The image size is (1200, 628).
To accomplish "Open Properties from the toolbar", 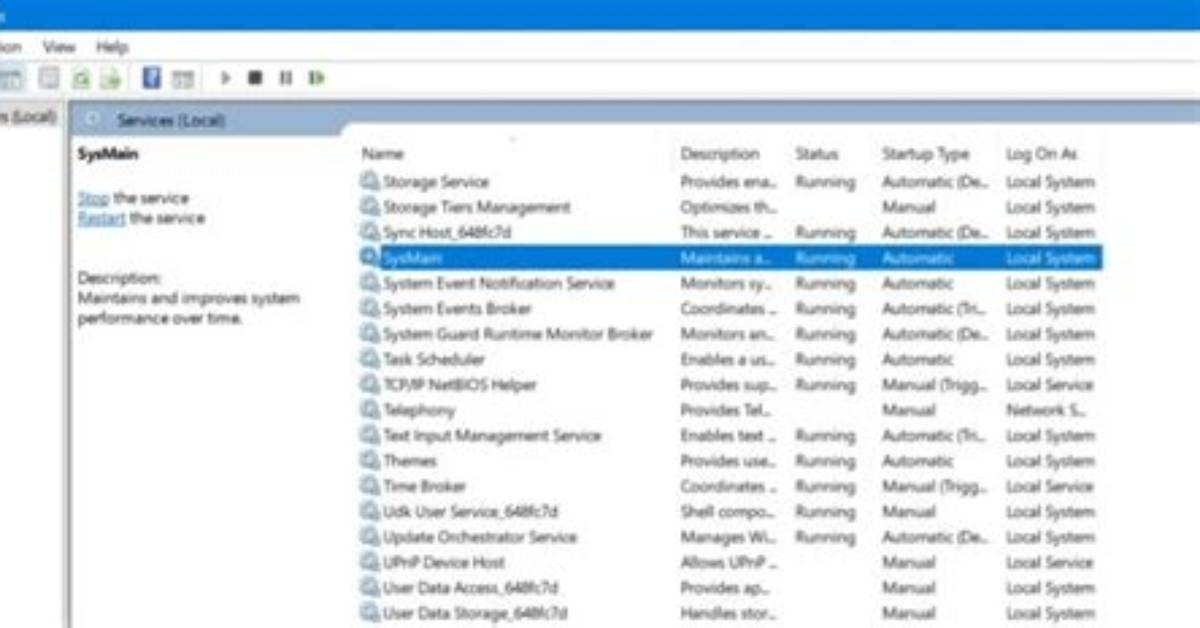I will [x=48, y=78].
